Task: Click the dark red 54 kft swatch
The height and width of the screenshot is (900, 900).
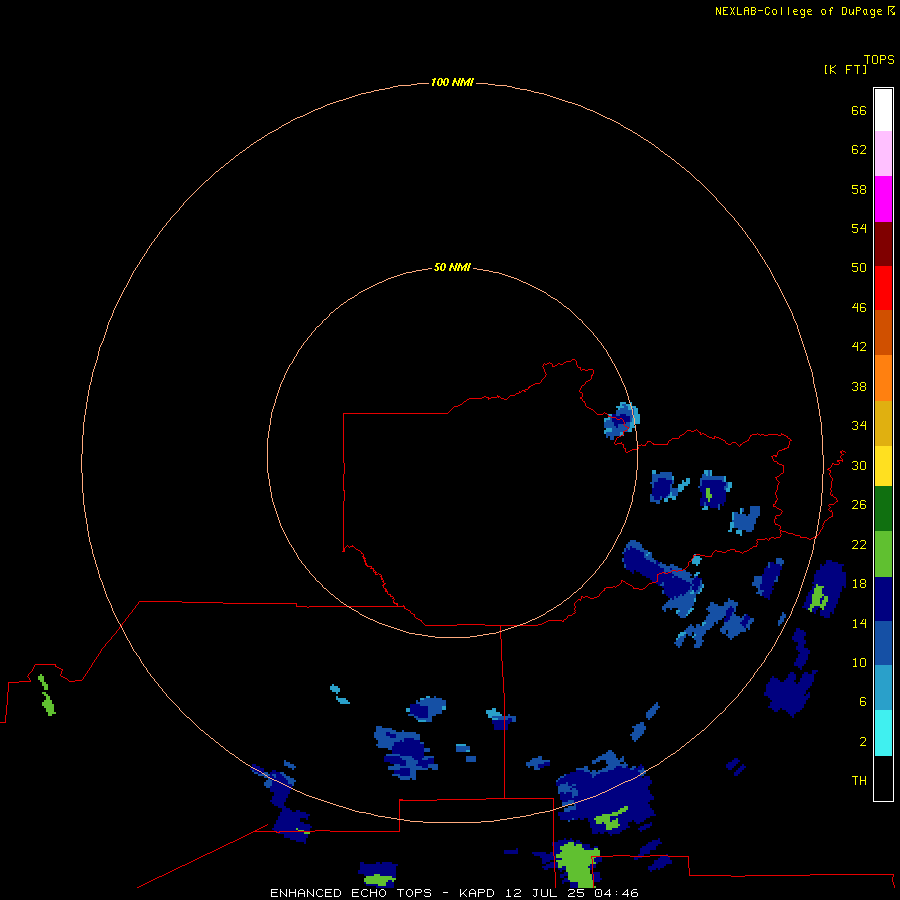Action: [883, 243]
